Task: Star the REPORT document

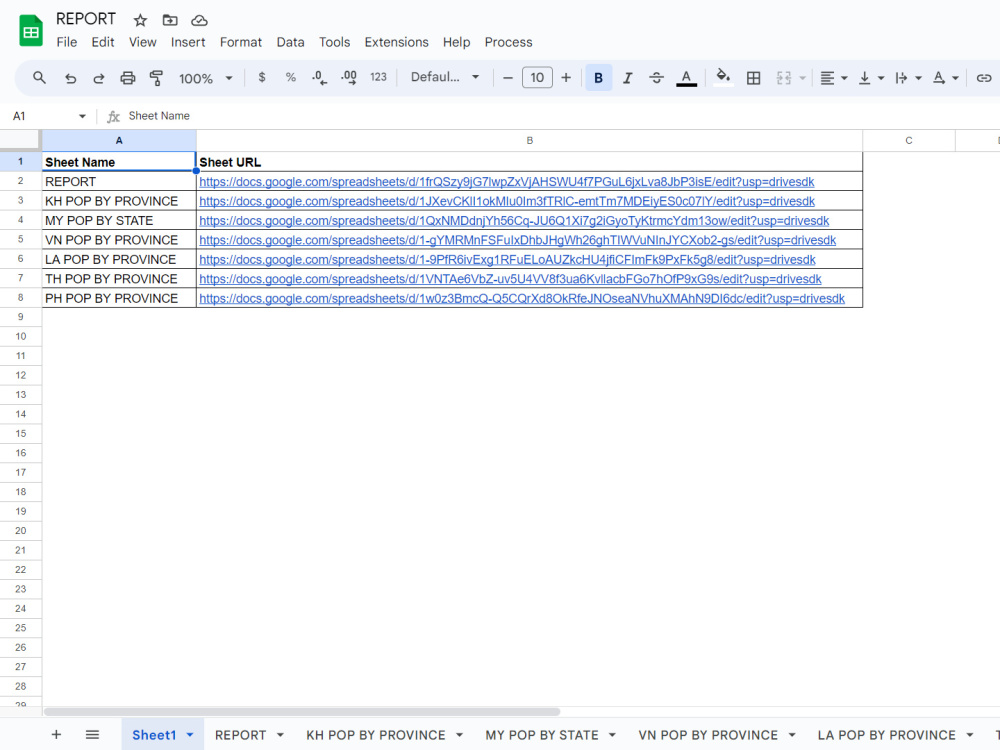Action: pos(140,20)
